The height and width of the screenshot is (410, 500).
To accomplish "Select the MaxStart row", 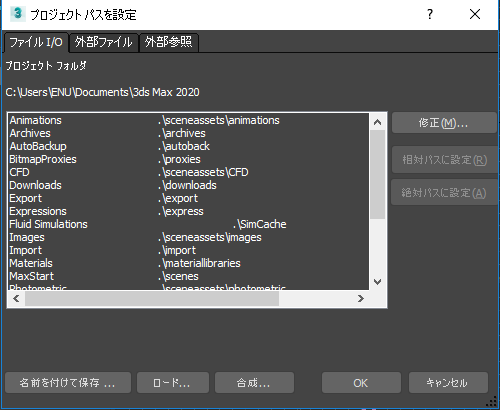I will pos(189,276).
